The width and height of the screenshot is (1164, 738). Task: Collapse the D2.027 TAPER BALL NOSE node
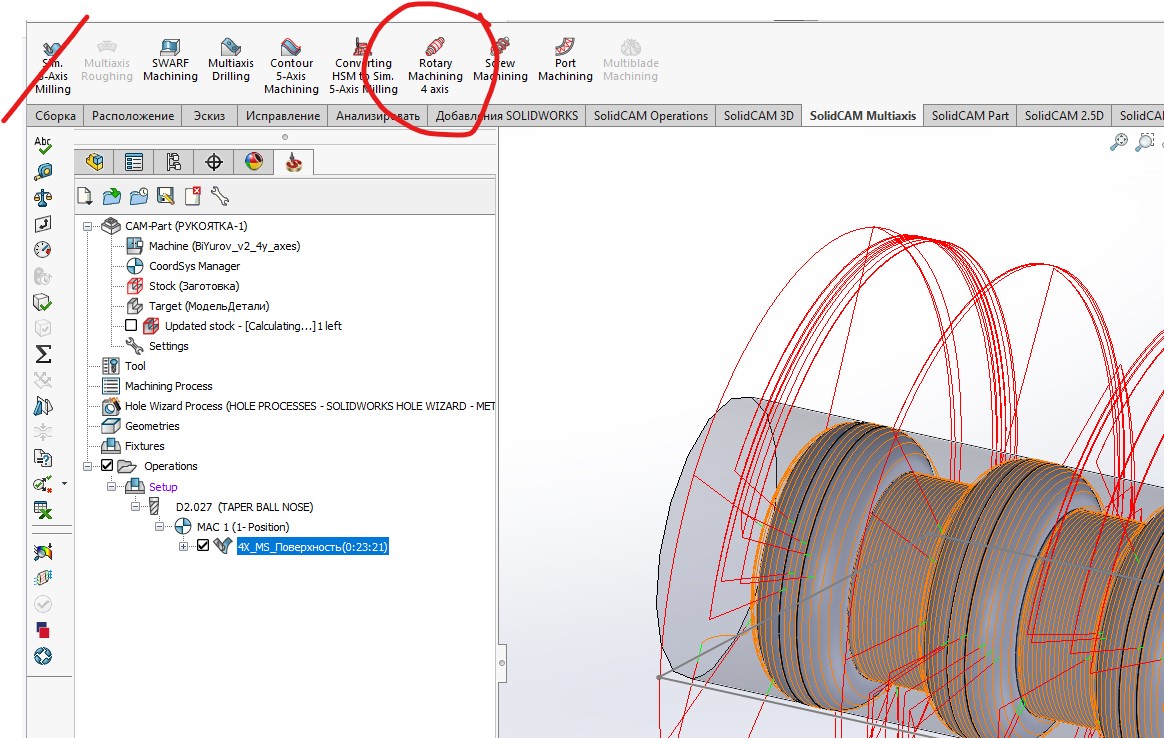pos(135,506)
